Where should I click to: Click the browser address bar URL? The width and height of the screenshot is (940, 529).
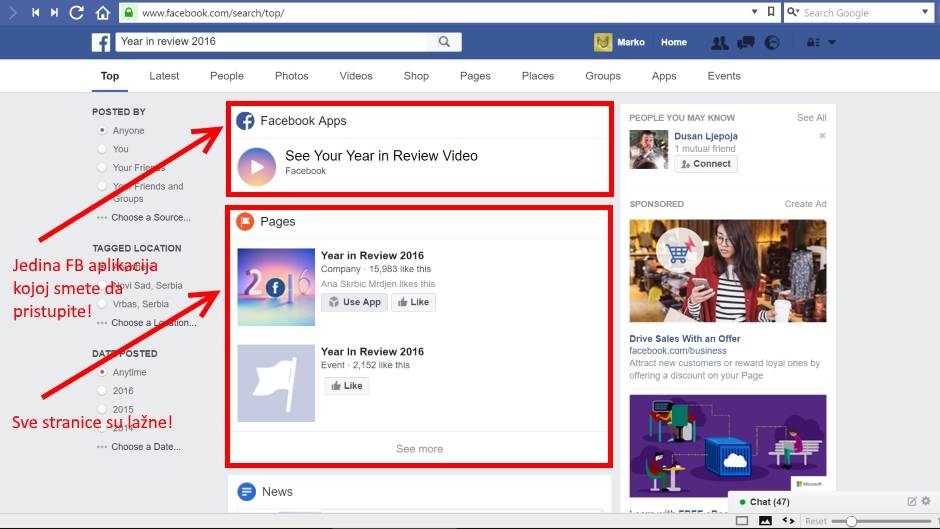213,13
